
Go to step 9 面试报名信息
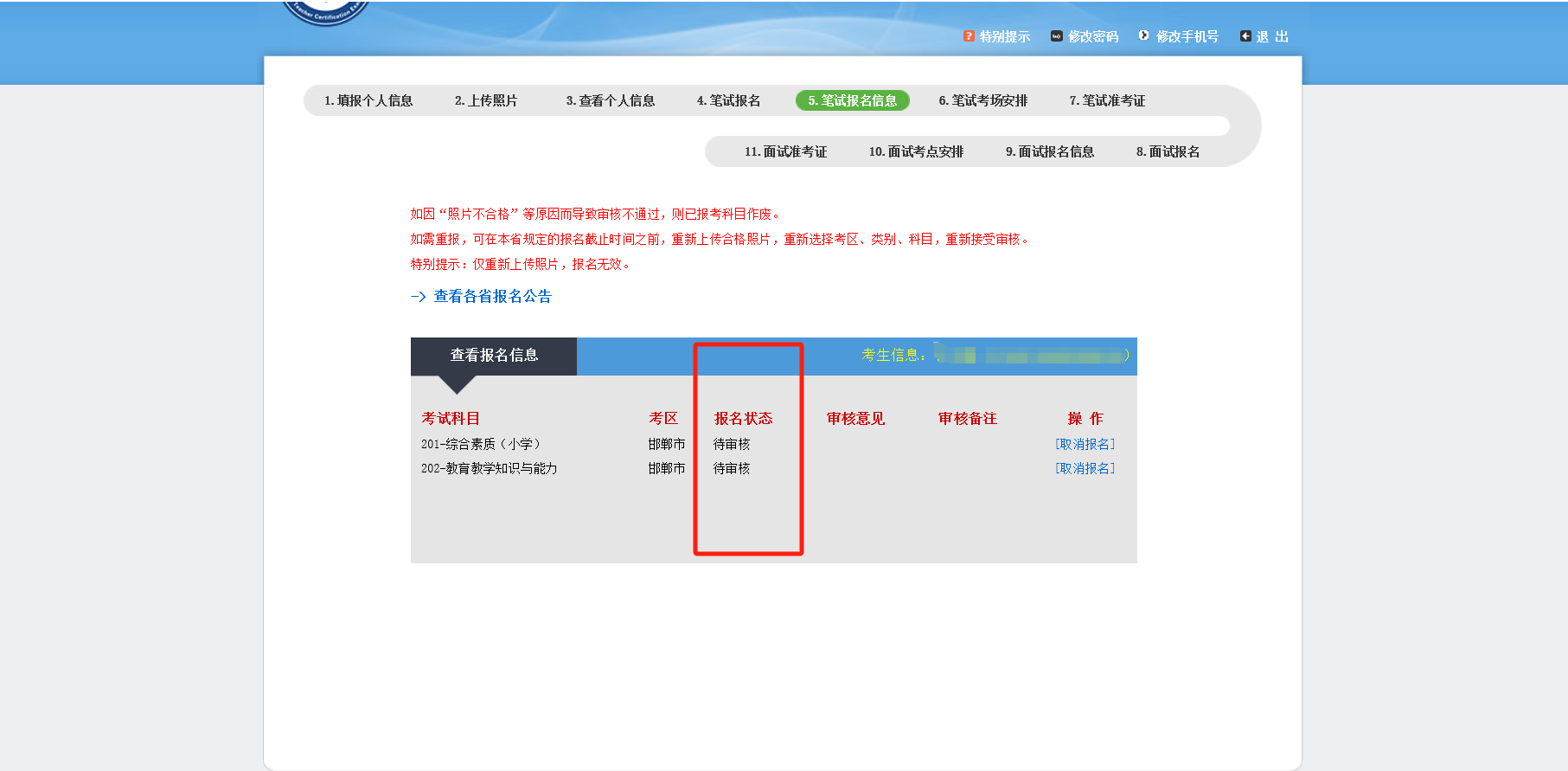1050,151
